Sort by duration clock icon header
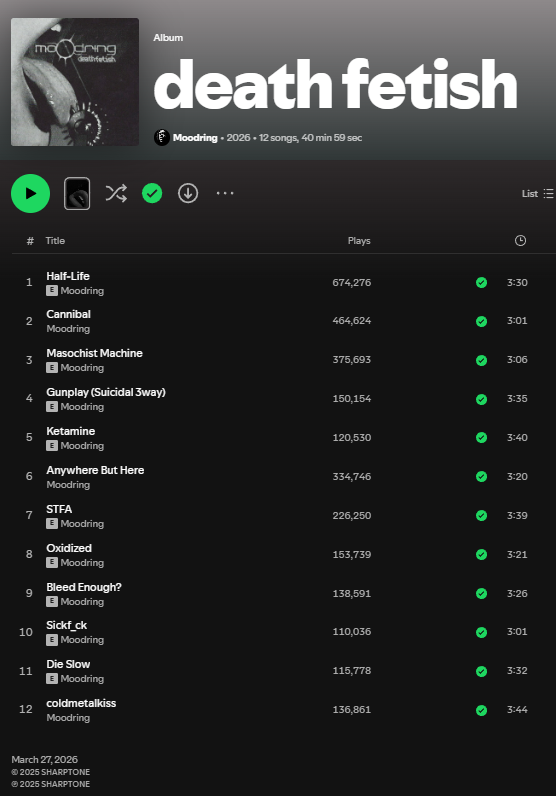The width and height of the screenshot is (556, 796). click(520, 241)
